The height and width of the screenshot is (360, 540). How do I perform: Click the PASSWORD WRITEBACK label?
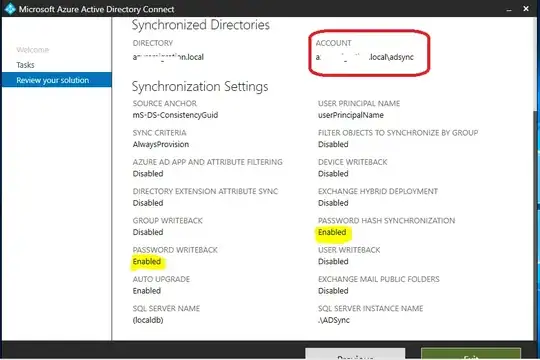click(175, 250)
